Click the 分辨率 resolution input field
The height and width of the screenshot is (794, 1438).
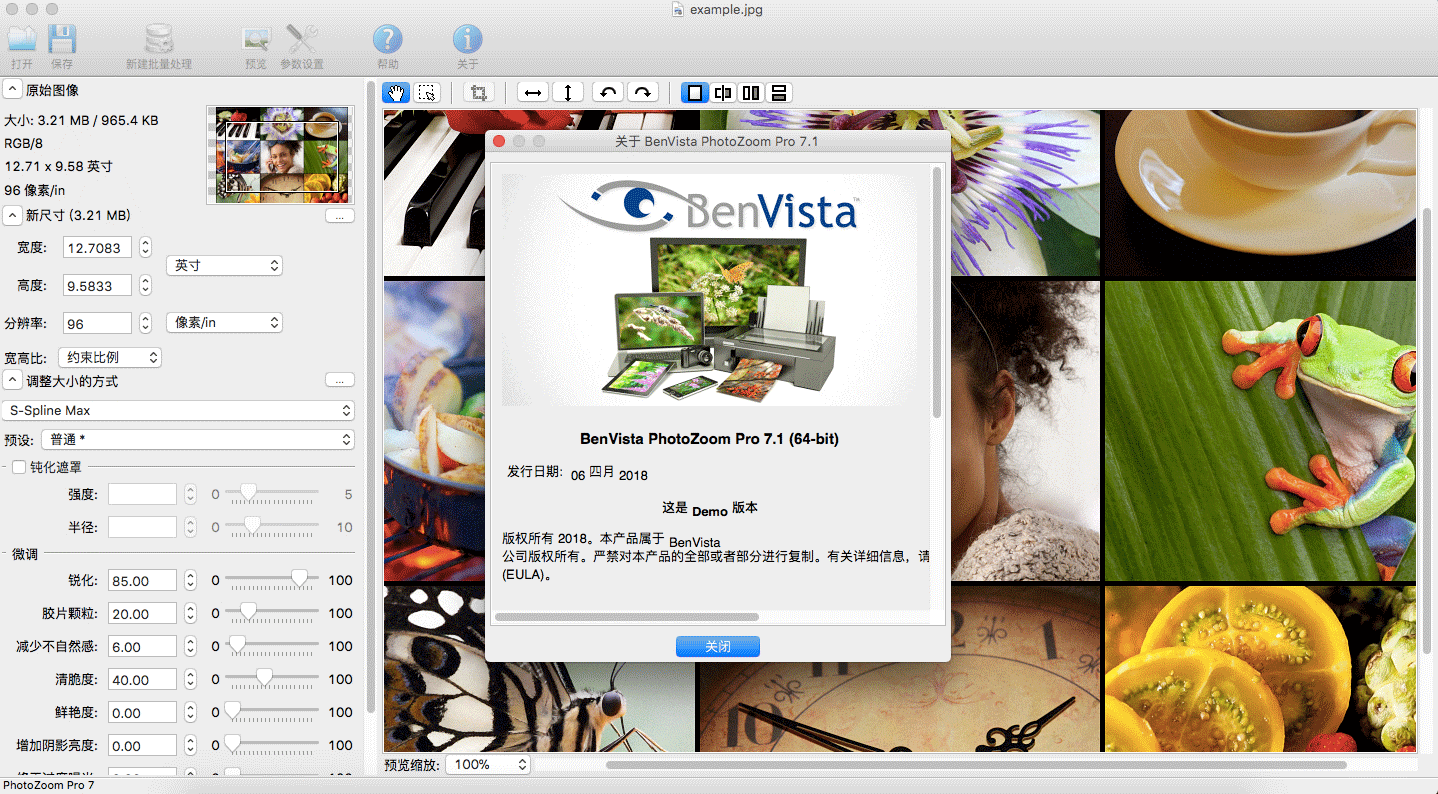click(98, 324)
